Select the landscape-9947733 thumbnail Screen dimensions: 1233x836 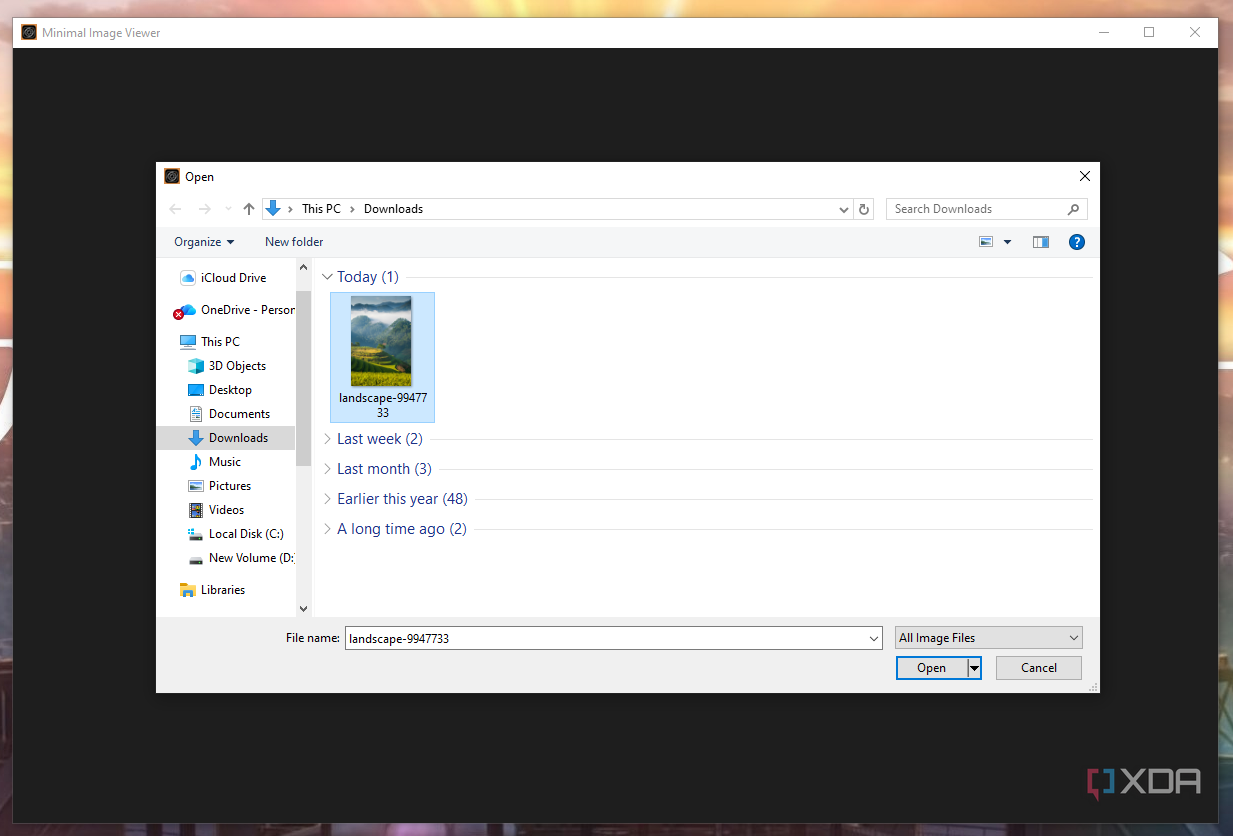coord(382,342)
